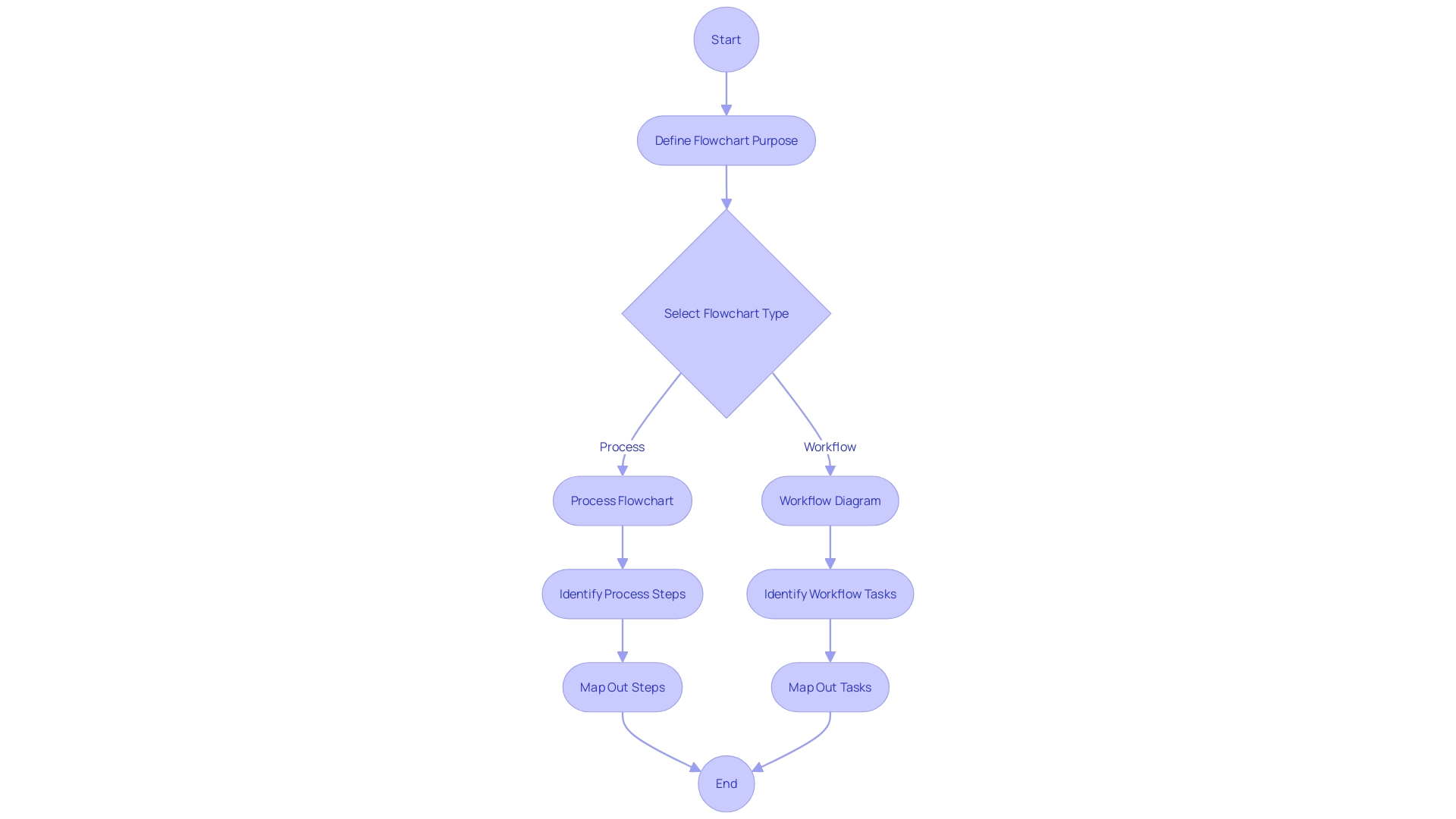Click the Identify Workflow Tasks node
This screenshot has height=819, width=1456.
(829, 593)
